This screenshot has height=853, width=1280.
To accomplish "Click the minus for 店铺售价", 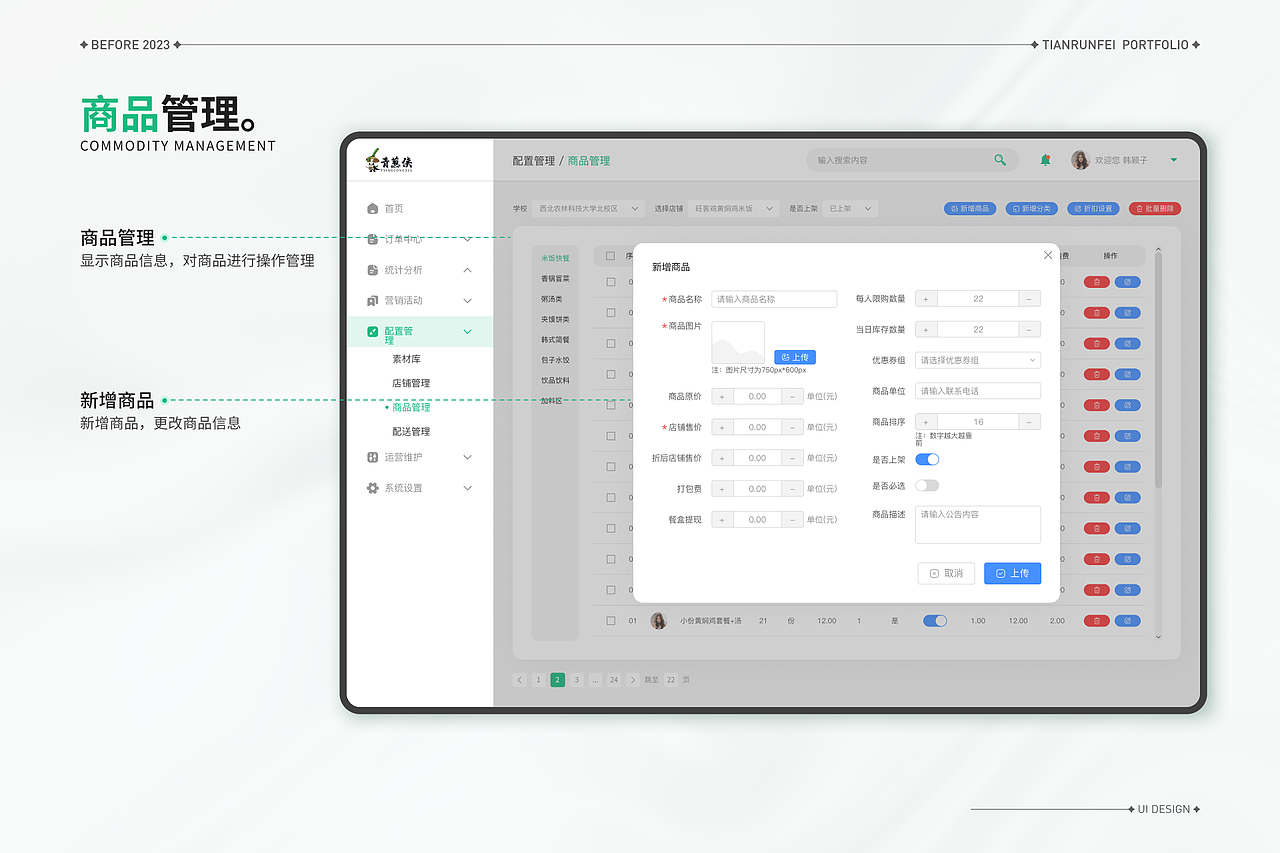I will point(792,427).
